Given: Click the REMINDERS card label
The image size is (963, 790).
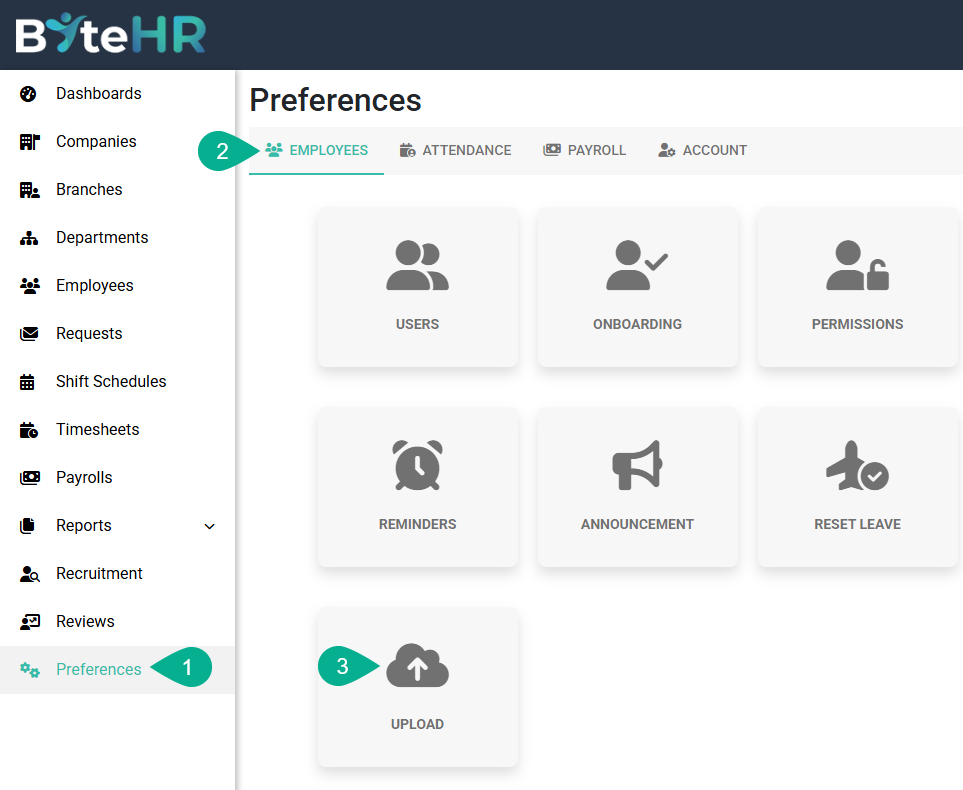Looking at the screenshot, I should tap(418, 525).
